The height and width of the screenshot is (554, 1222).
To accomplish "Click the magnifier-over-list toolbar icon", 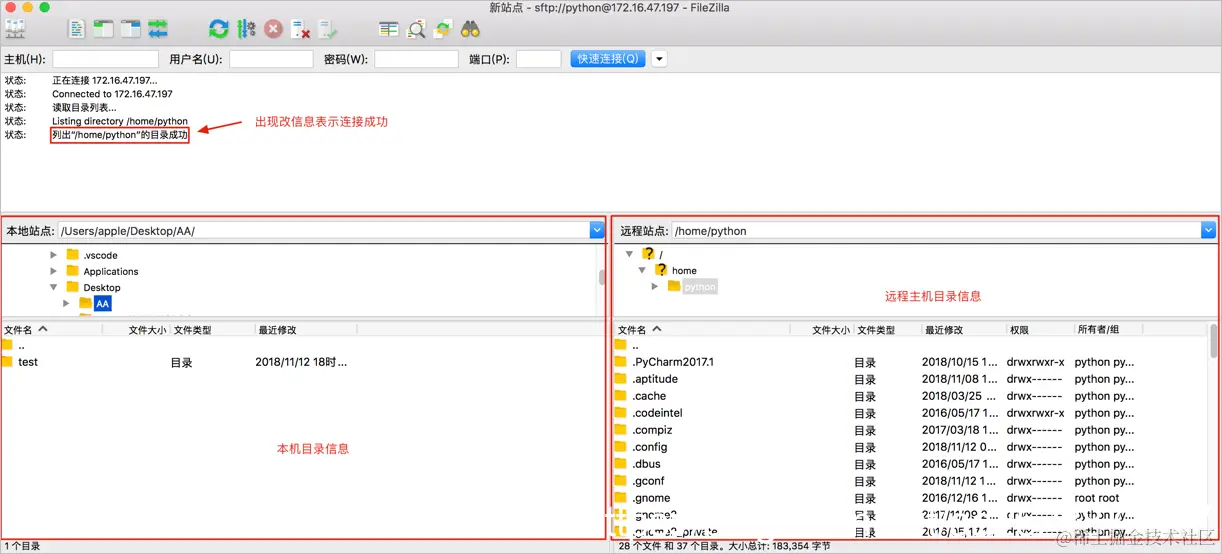I will coord(416,29).
